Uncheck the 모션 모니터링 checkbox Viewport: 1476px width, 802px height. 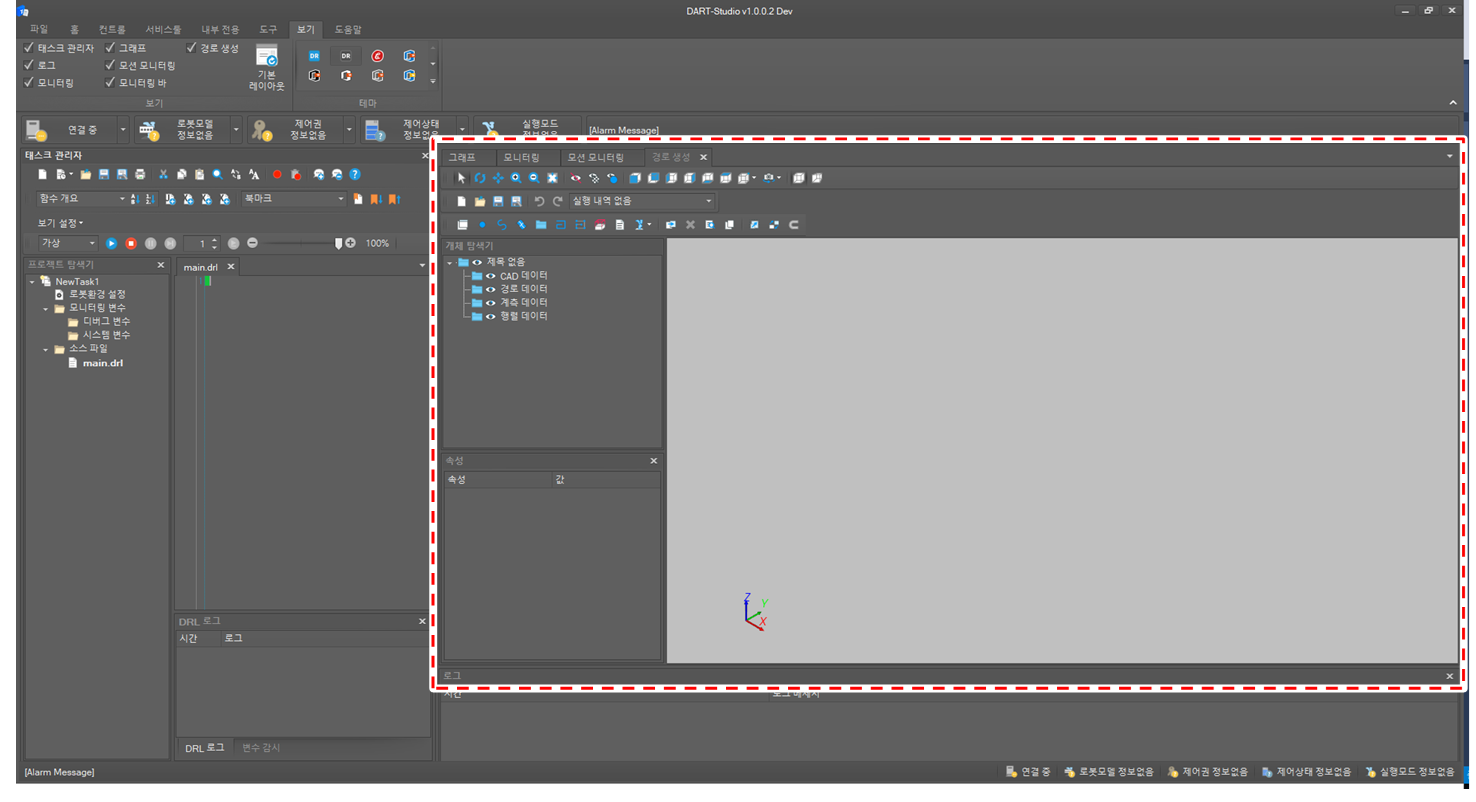[x=111, y=65]
